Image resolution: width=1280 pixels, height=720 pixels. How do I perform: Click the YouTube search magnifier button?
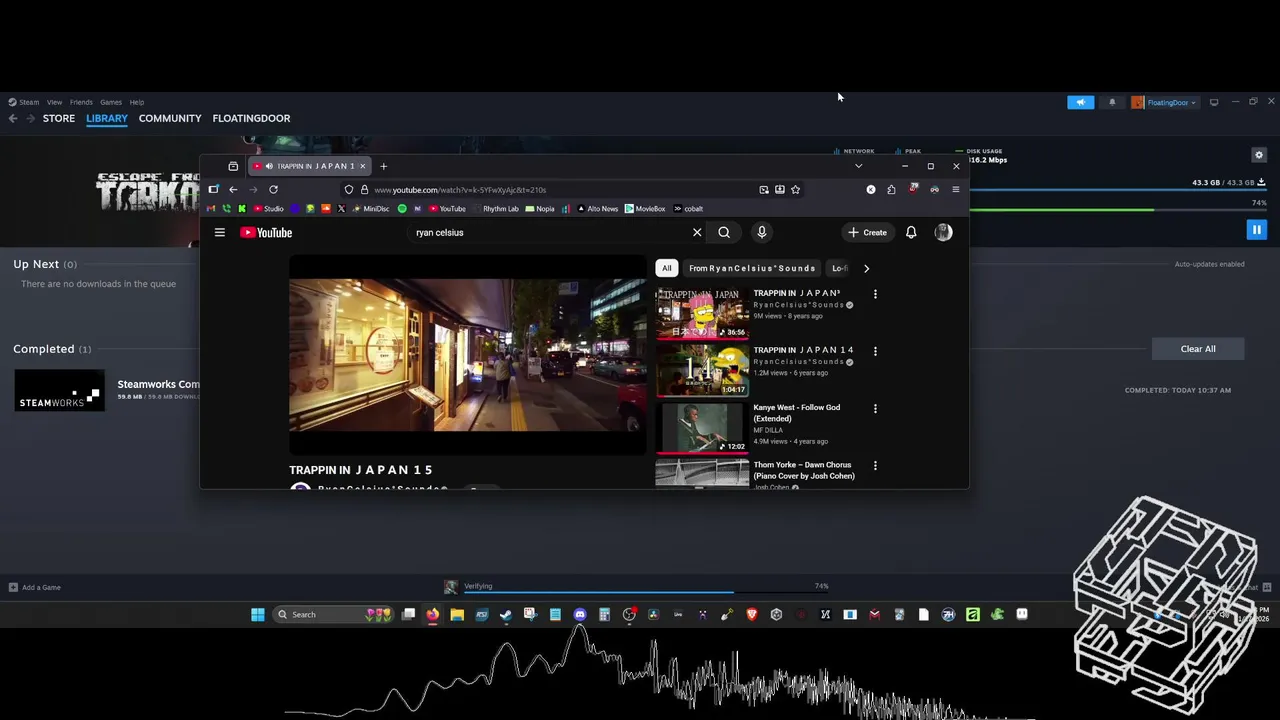click(724, 232)
